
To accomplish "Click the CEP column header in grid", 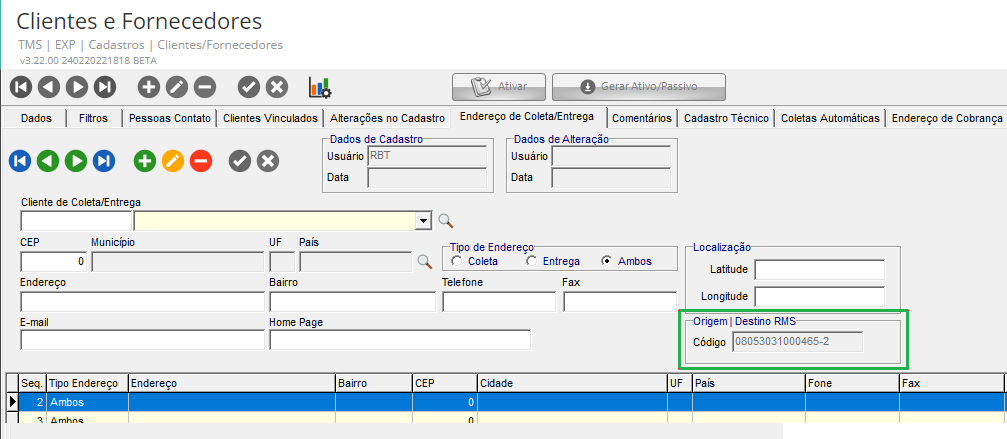I will [x=444, y=383].
